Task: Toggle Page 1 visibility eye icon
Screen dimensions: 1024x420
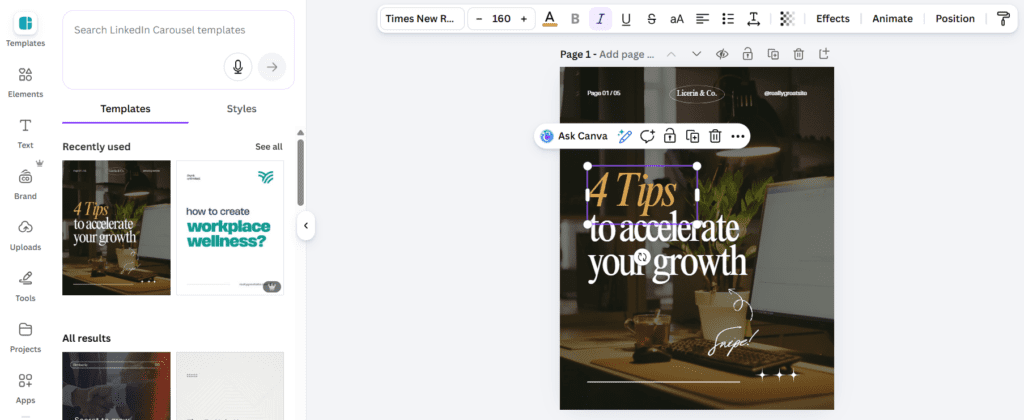Action: (x=721, y=54)
